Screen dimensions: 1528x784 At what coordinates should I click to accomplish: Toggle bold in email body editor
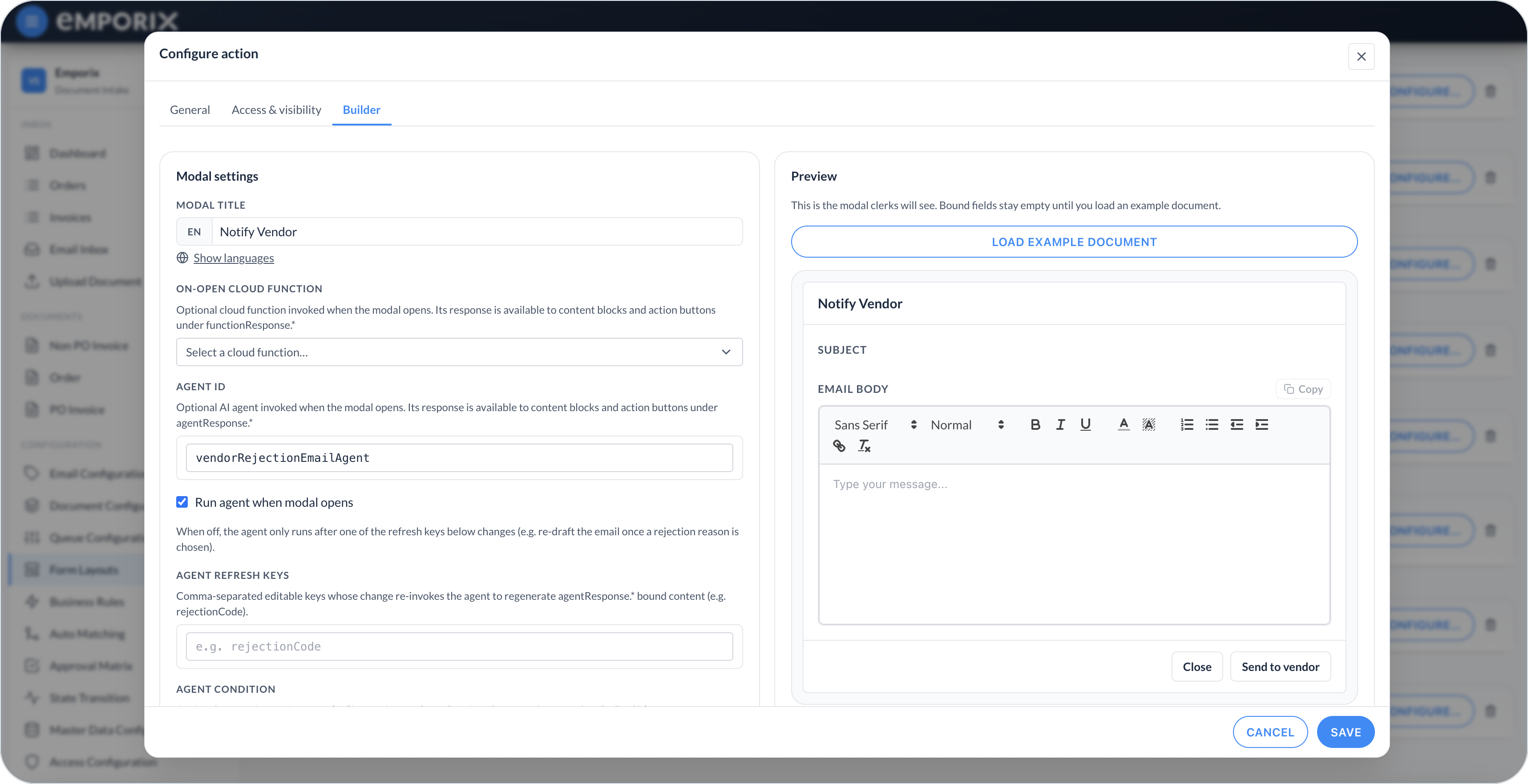(1035, 424)
